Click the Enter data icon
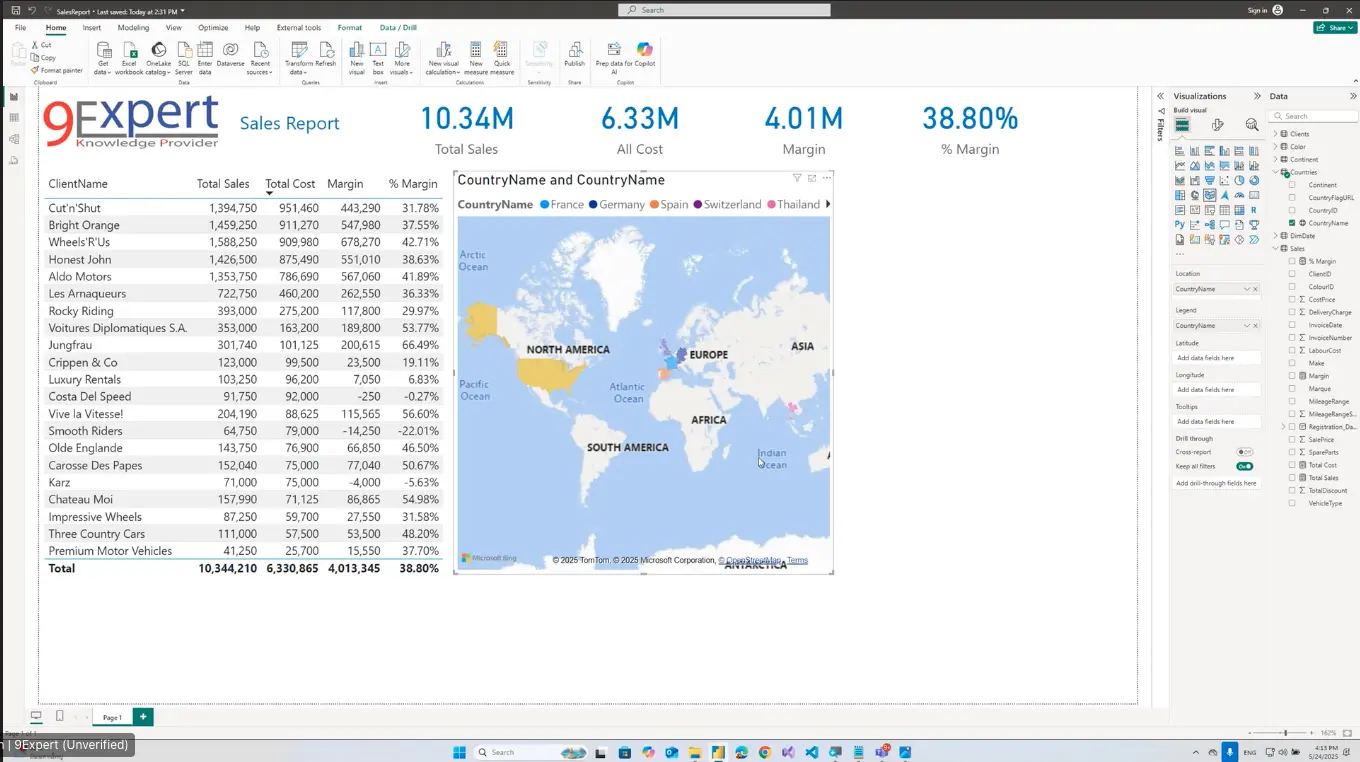 coord(205,58)
